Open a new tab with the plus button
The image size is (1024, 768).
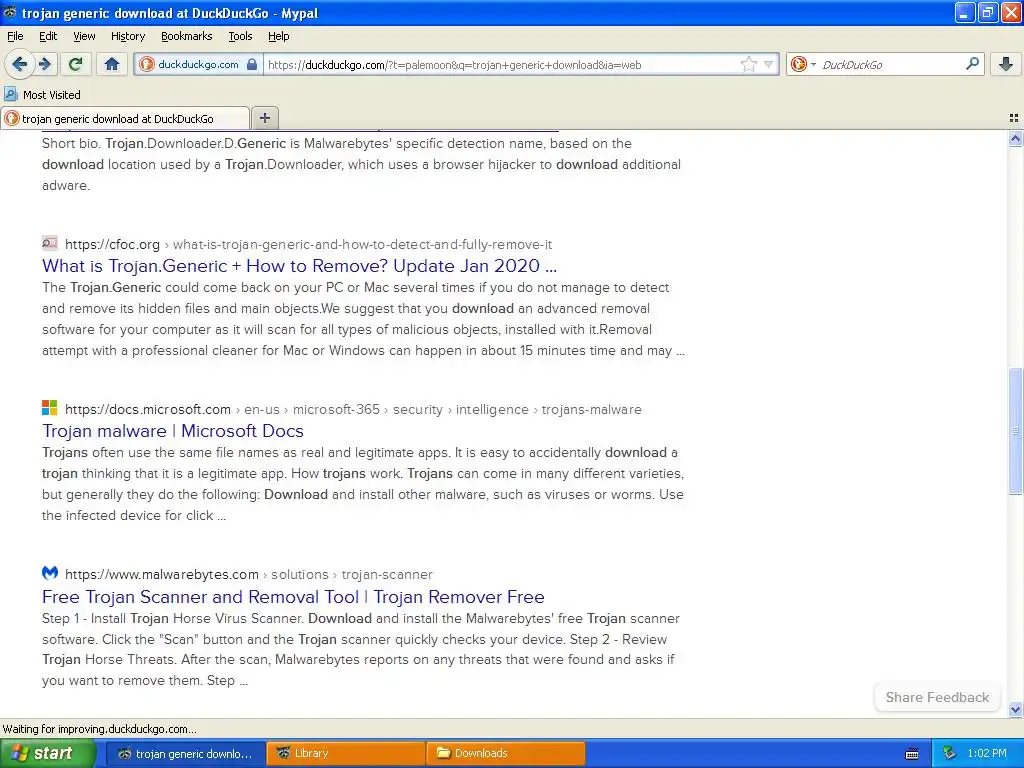click(x=264, y=118)
